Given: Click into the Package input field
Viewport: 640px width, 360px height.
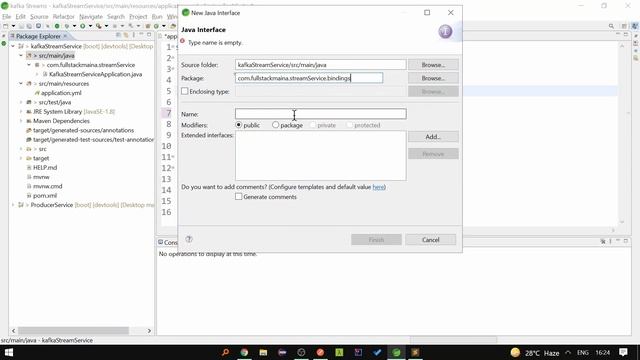Looking at the screenshot, I should (309, 78).
